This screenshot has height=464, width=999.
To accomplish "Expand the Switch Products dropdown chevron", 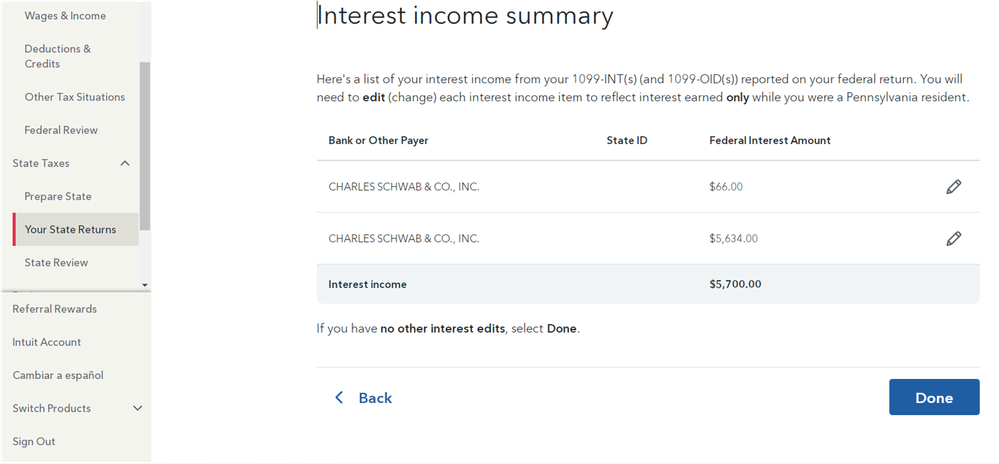I will [x=137, y=408].
